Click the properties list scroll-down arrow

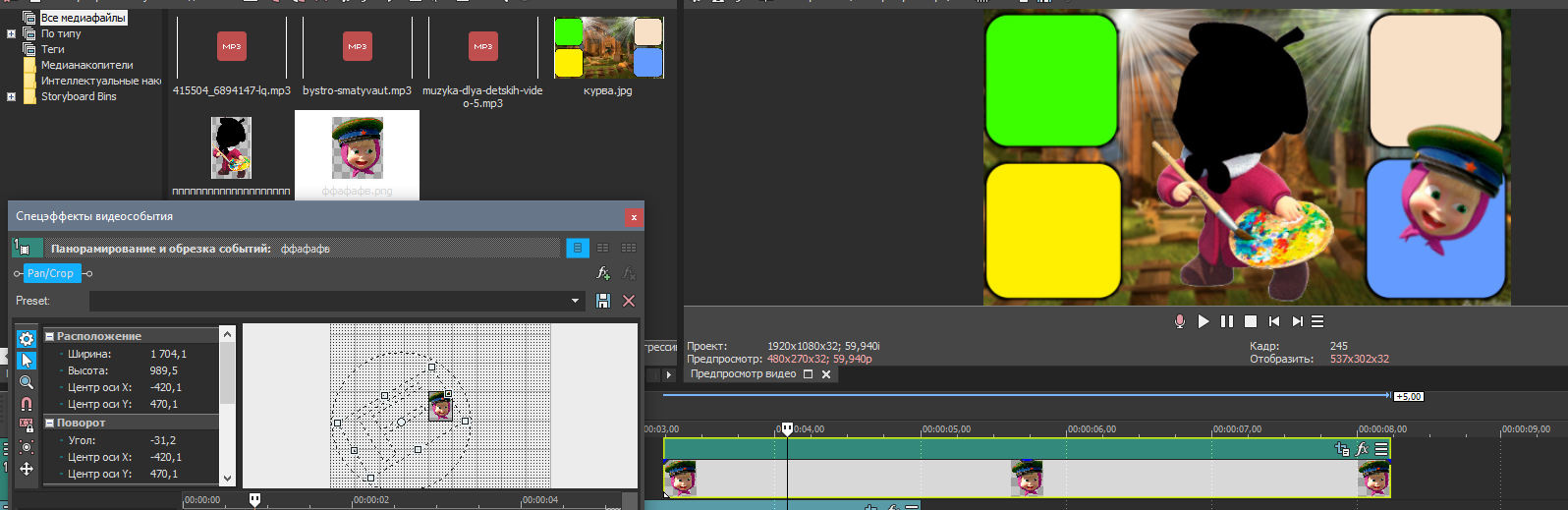coord(228,479)
